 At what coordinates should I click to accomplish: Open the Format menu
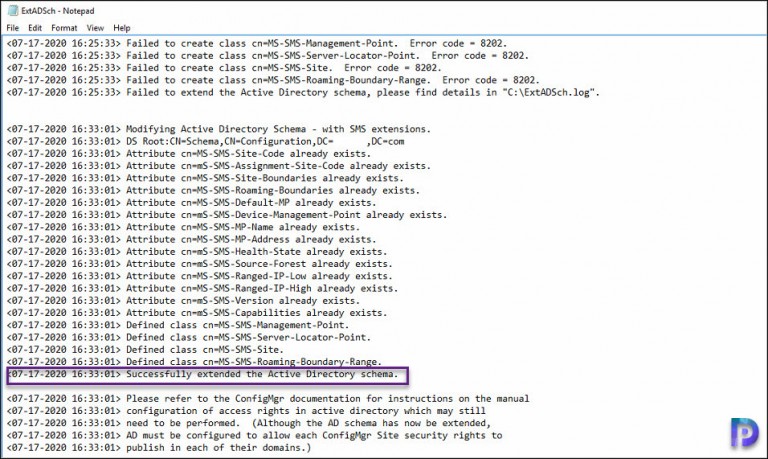click(x=64, y=28)
